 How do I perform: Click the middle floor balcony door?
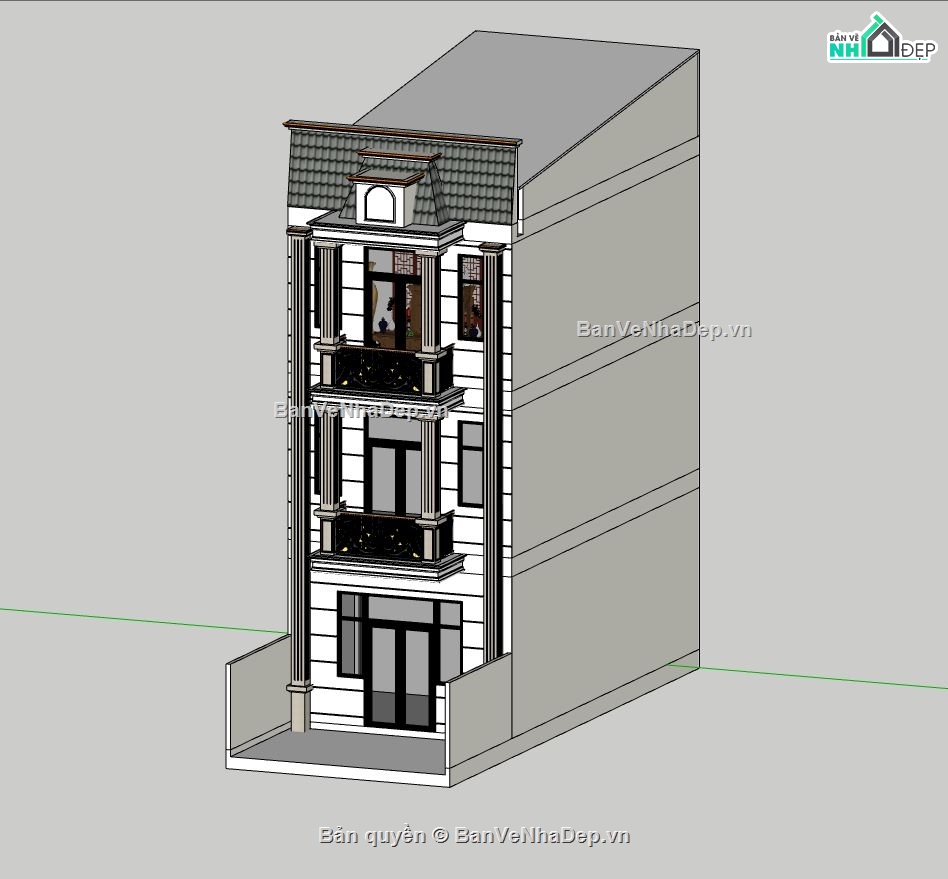point(393,468)
